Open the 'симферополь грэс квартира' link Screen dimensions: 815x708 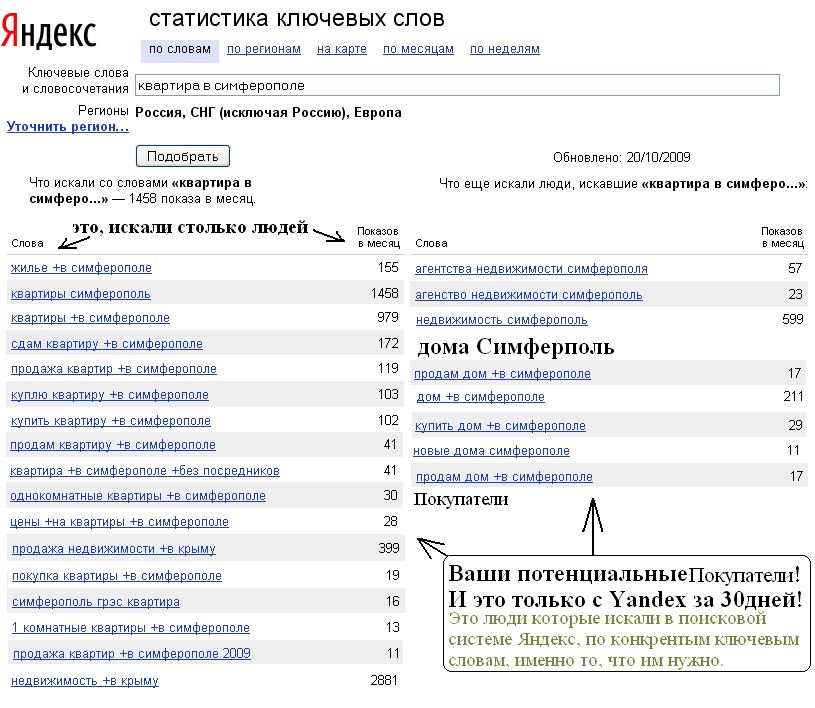coord(96,602)
